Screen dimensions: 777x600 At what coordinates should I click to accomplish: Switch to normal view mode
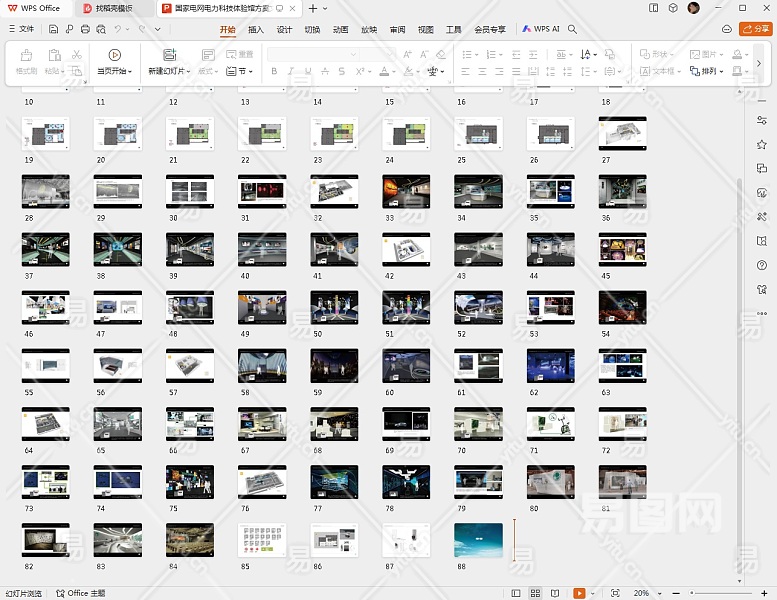click(518, 593)
